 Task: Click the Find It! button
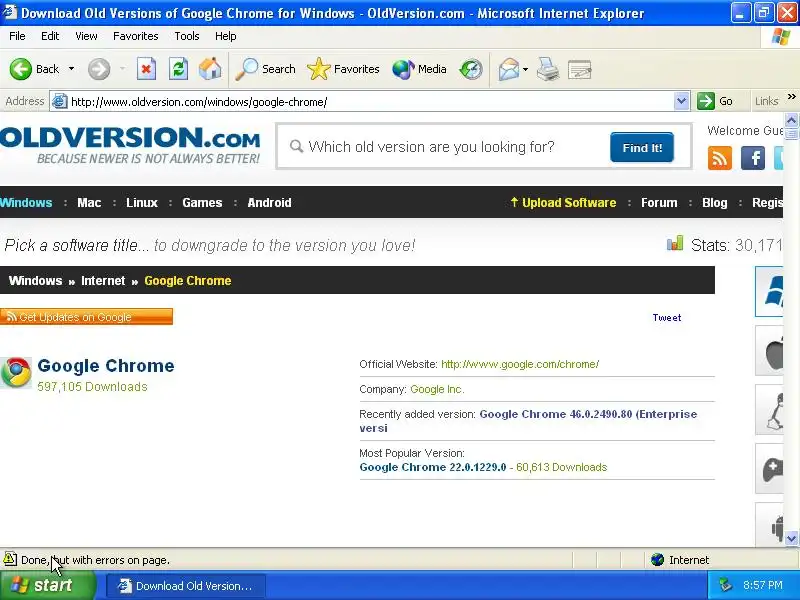pyautogui.click(x=642, y=147)
